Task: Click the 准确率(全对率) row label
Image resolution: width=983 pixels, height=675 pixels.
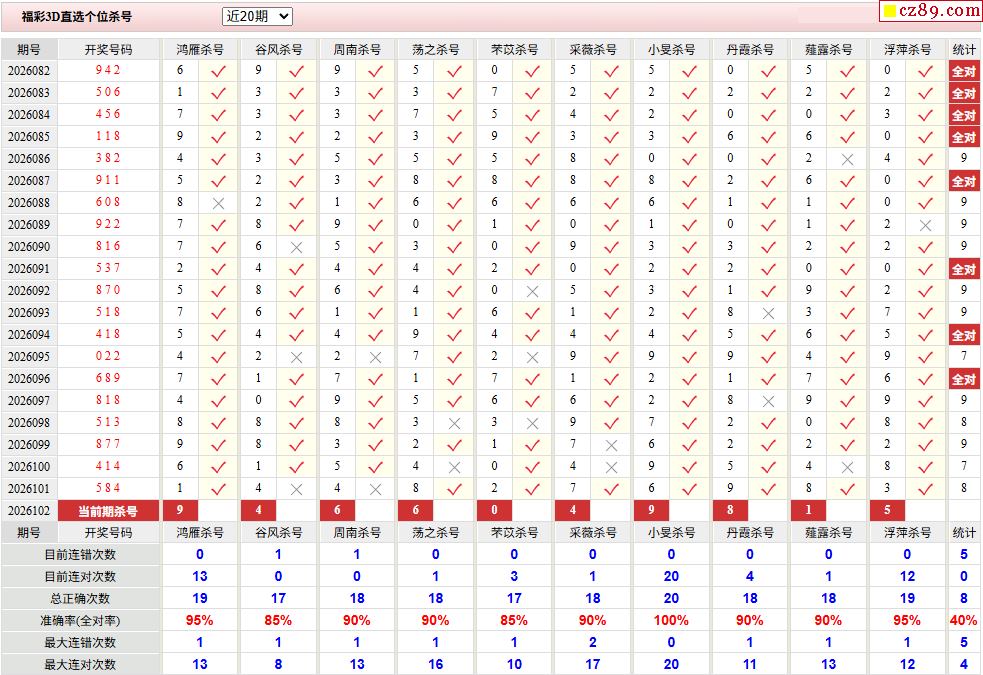Action: (80, 620)
